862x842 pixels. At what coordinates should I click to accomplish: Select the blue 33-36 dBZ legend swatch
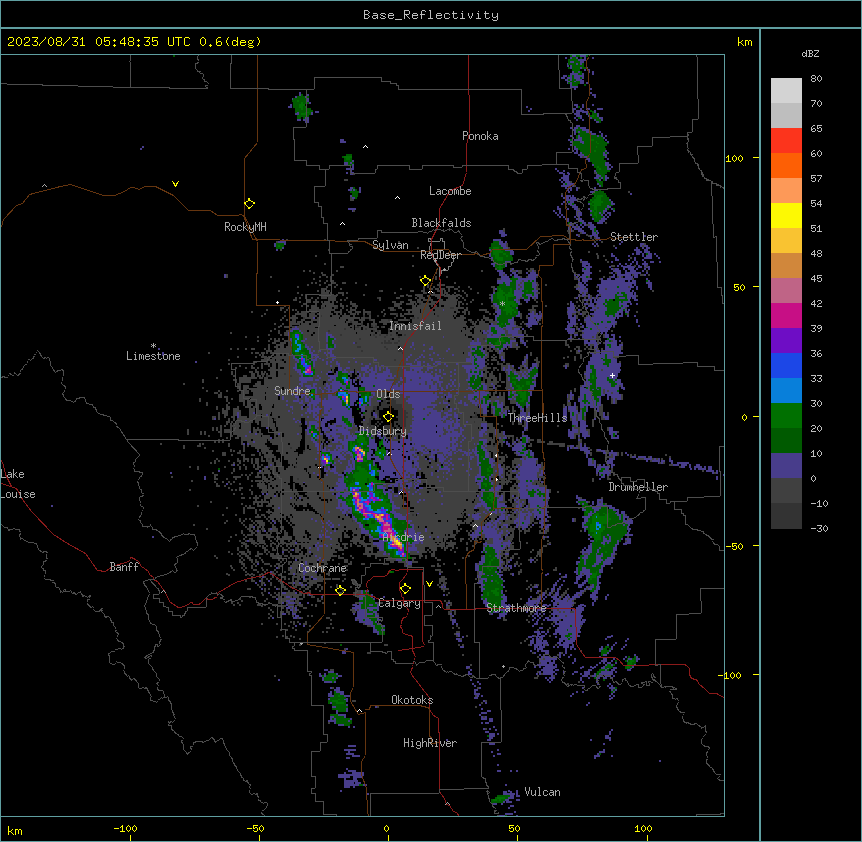pyautogui.click(x=786, y=365)
